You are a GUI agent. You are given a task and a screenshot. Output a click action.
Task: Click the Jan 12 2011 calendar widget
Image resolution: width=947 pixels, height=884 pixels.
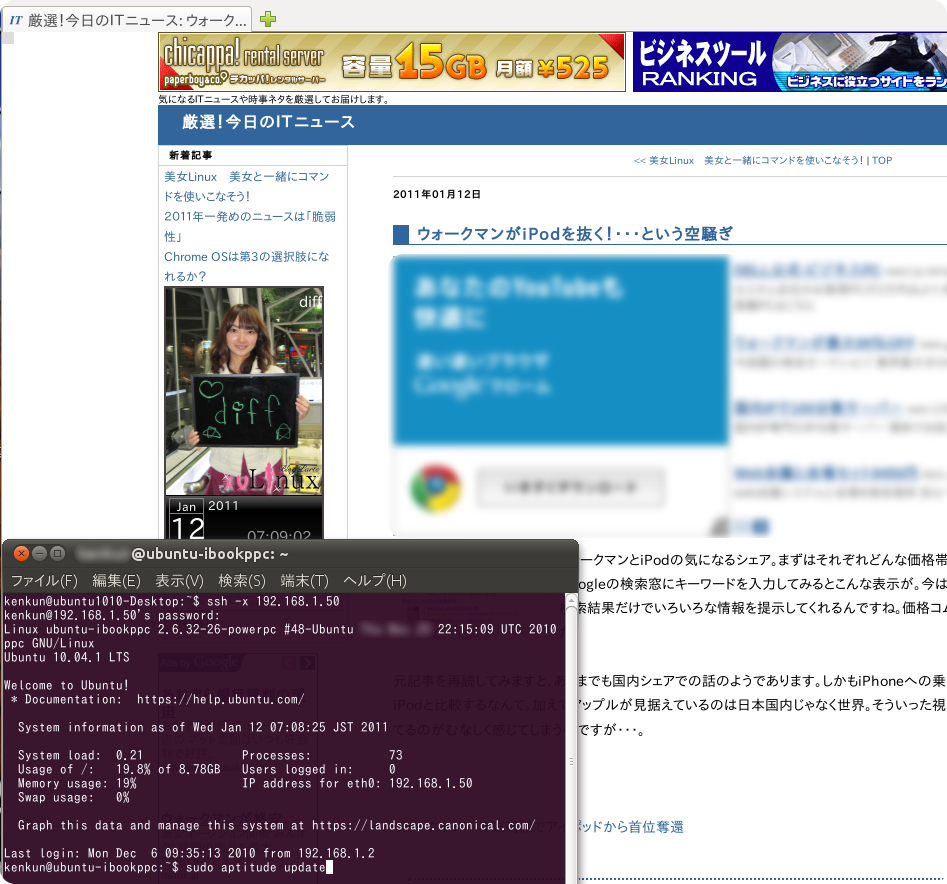click(x=244, y=517)
